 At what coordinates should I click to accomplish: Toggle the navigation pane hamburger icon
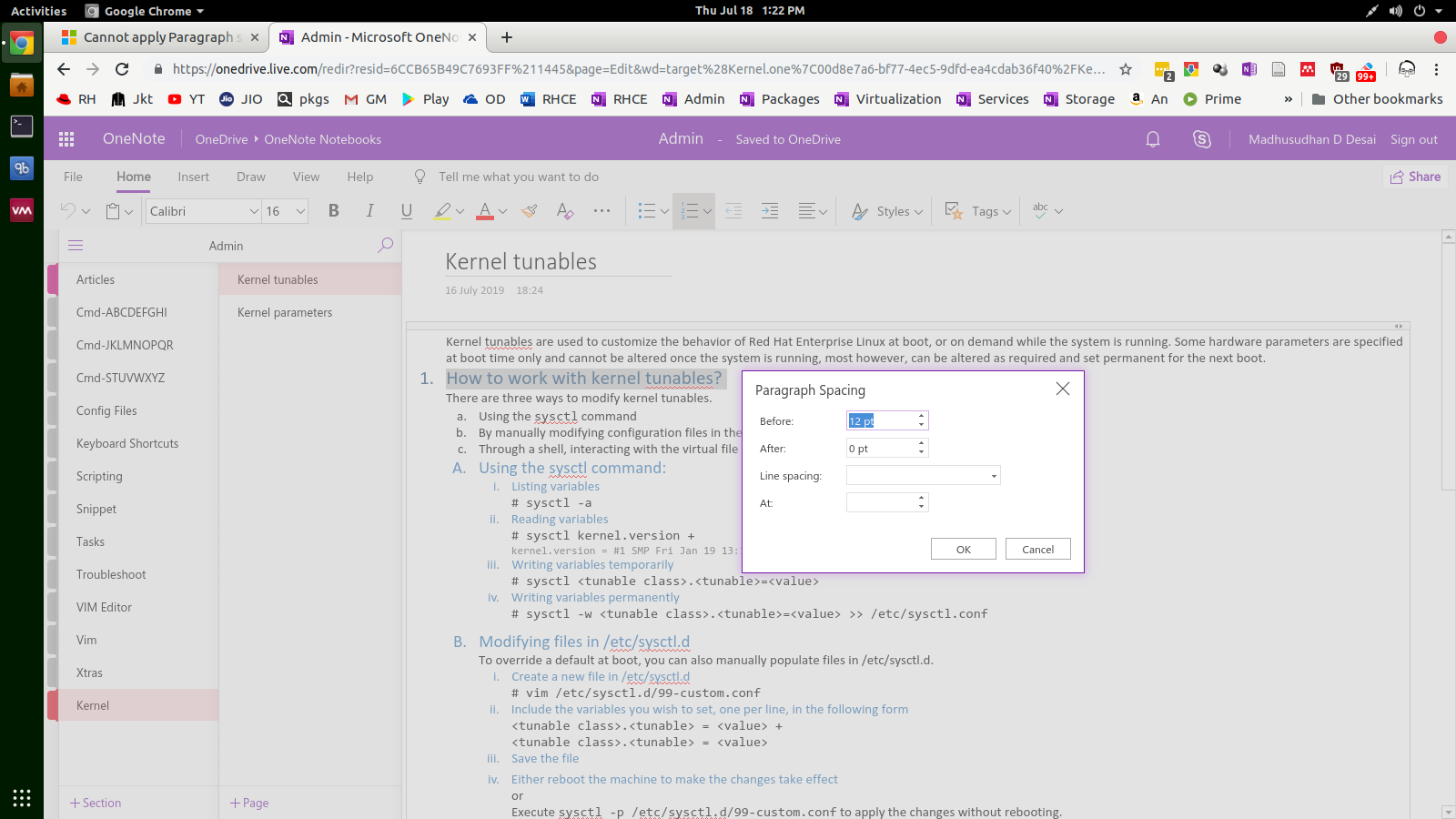(x=76, y=246)
